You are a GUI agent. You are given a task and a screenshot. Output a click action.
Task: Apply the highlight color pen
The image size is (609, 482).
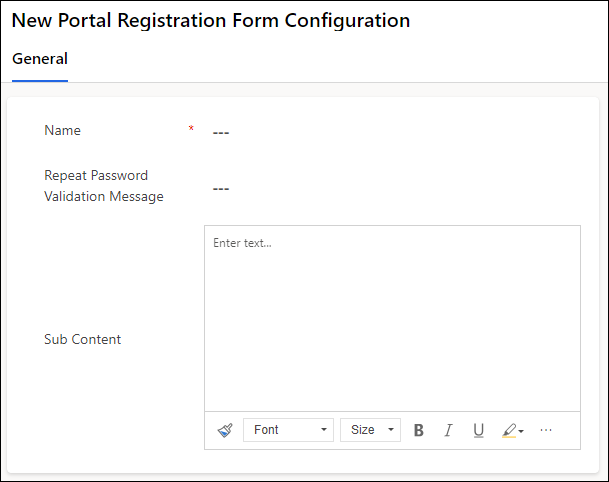509,430
